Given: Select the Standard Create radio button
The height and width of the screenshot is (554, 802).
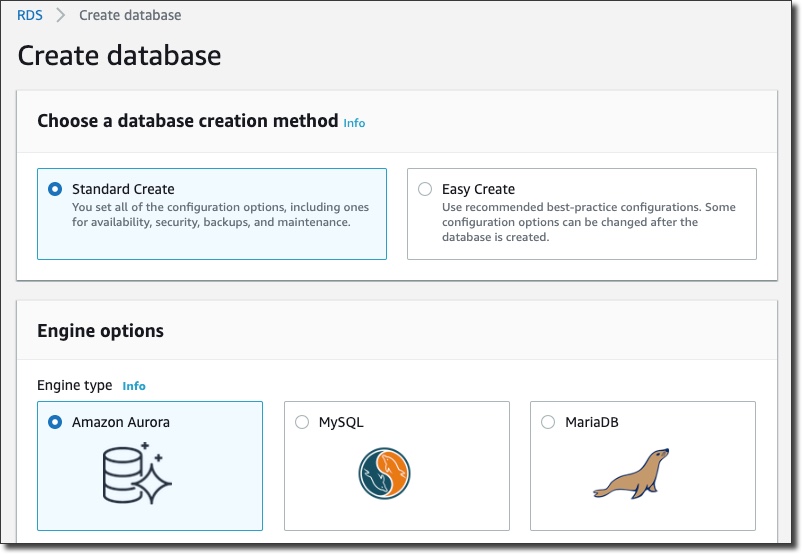Looking at the screenshot, I should (55, 189).
